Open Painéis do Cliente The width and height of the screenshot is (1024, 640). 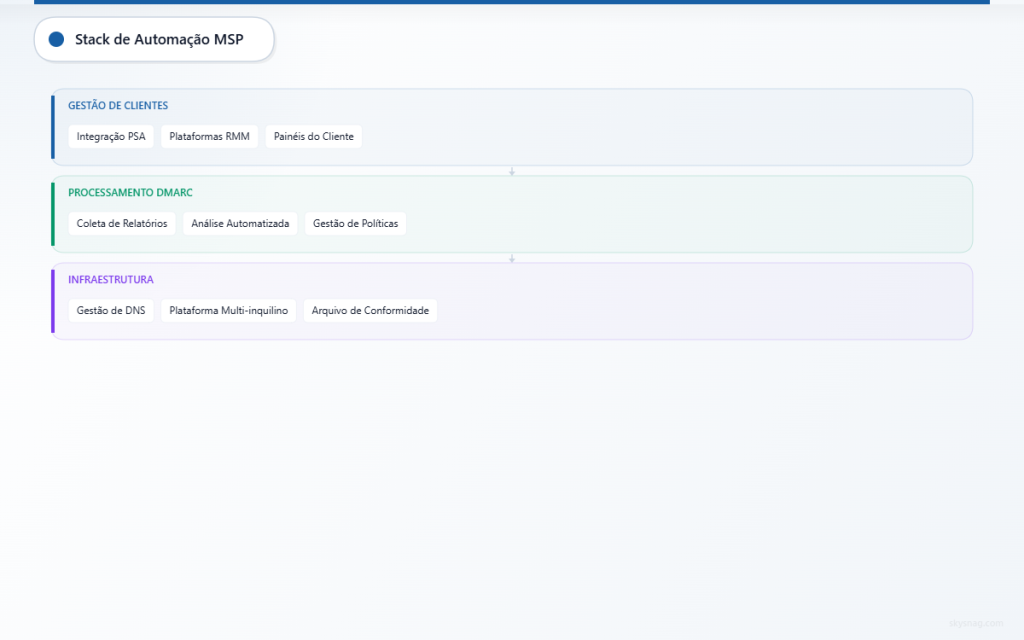click(x=313, y=136)
